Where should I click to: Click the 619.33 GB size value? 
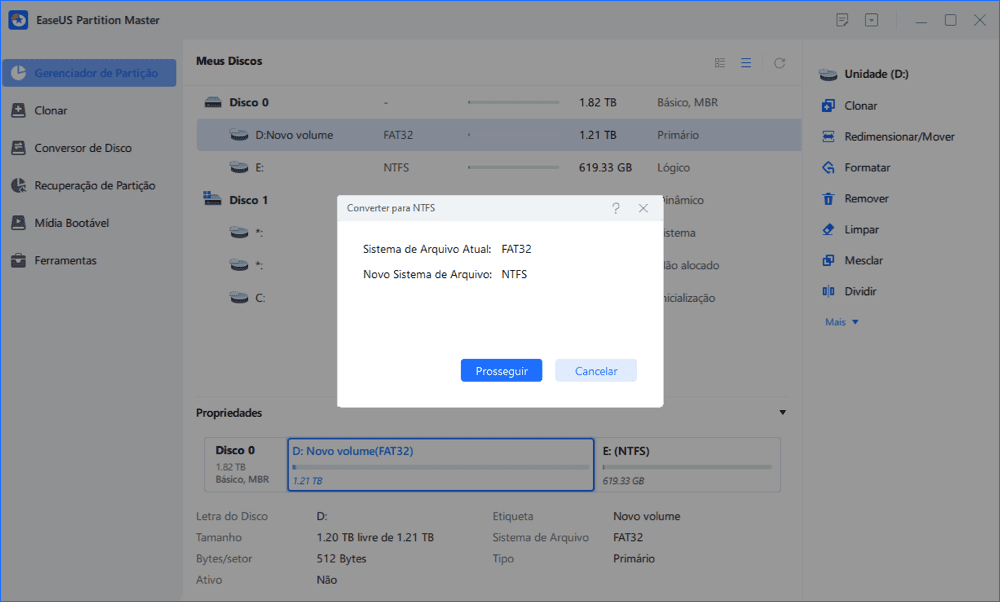coord(605,168)
